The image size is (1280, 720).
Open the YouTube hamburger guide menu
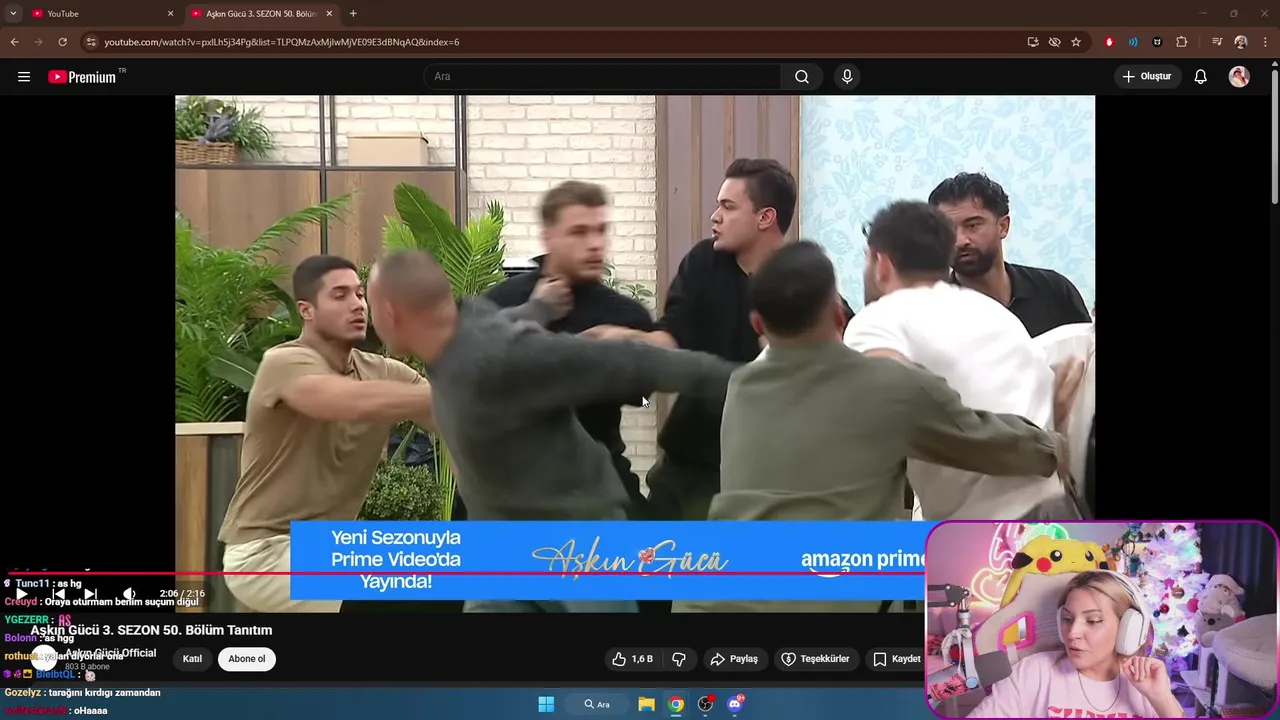coord(24,77)
